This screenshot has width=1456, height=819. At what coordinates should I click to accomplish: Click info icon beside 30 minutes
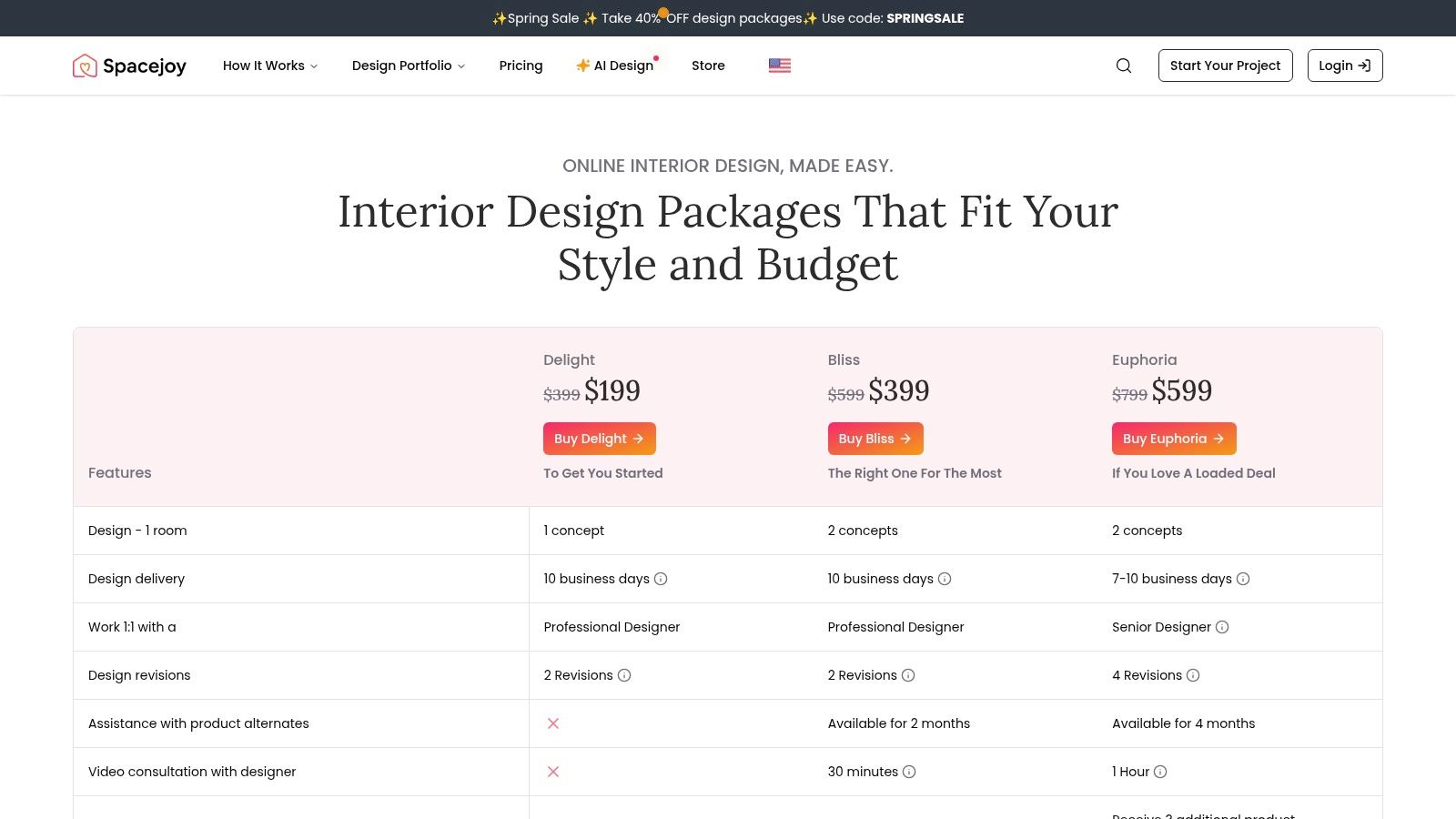tap(909, 772)
